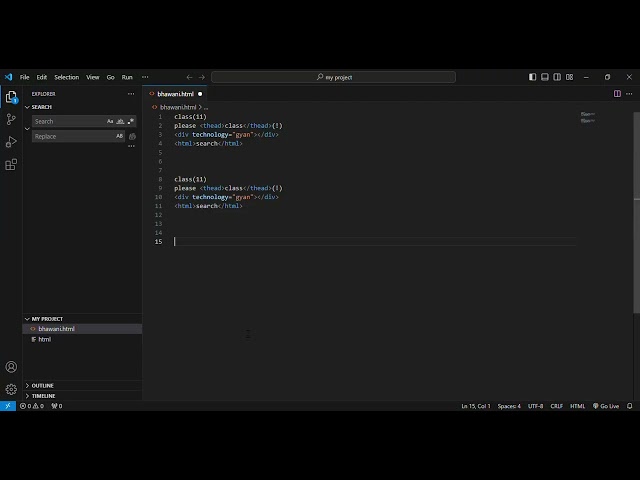Change language mode via HTML status
The height and width of the screenshot is (480, 640).
click(577, 406)
